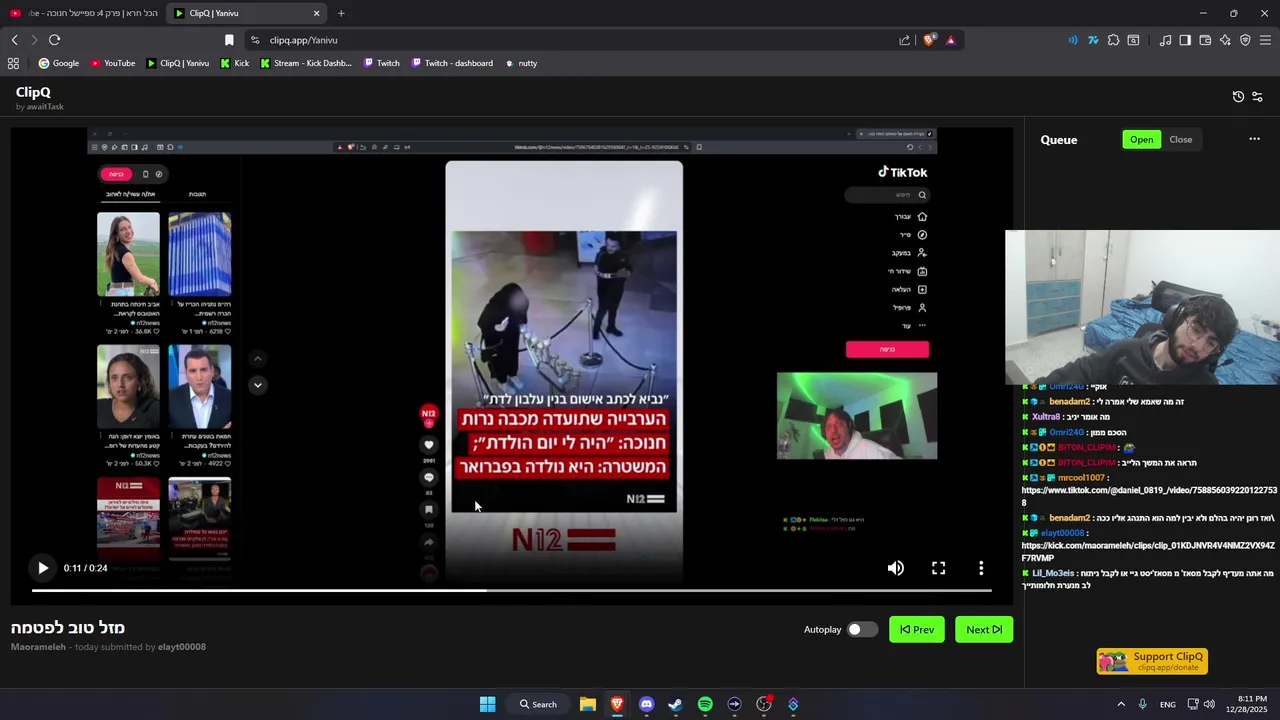Image resolution: width=1280 pixels, height=720 pixels.
Task: Open ClipQ settings sliders icon
Action: pyautogui.click(x=1257, y=97)
